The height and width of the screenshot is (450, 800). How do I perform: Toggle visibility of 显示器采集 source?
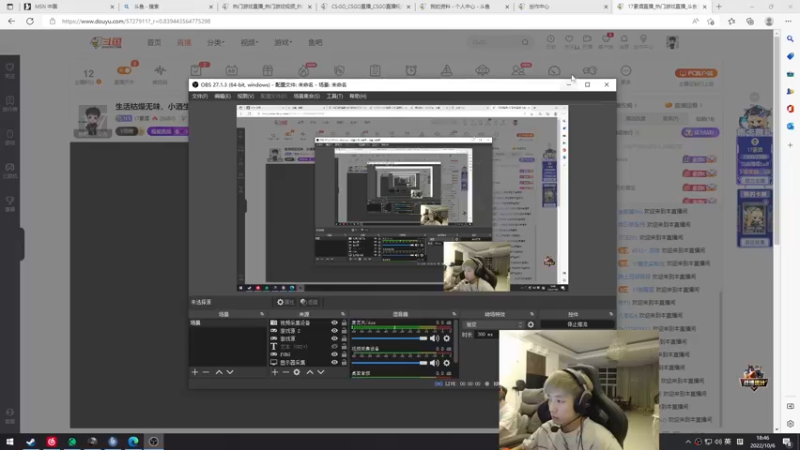(x=334, y=362)
